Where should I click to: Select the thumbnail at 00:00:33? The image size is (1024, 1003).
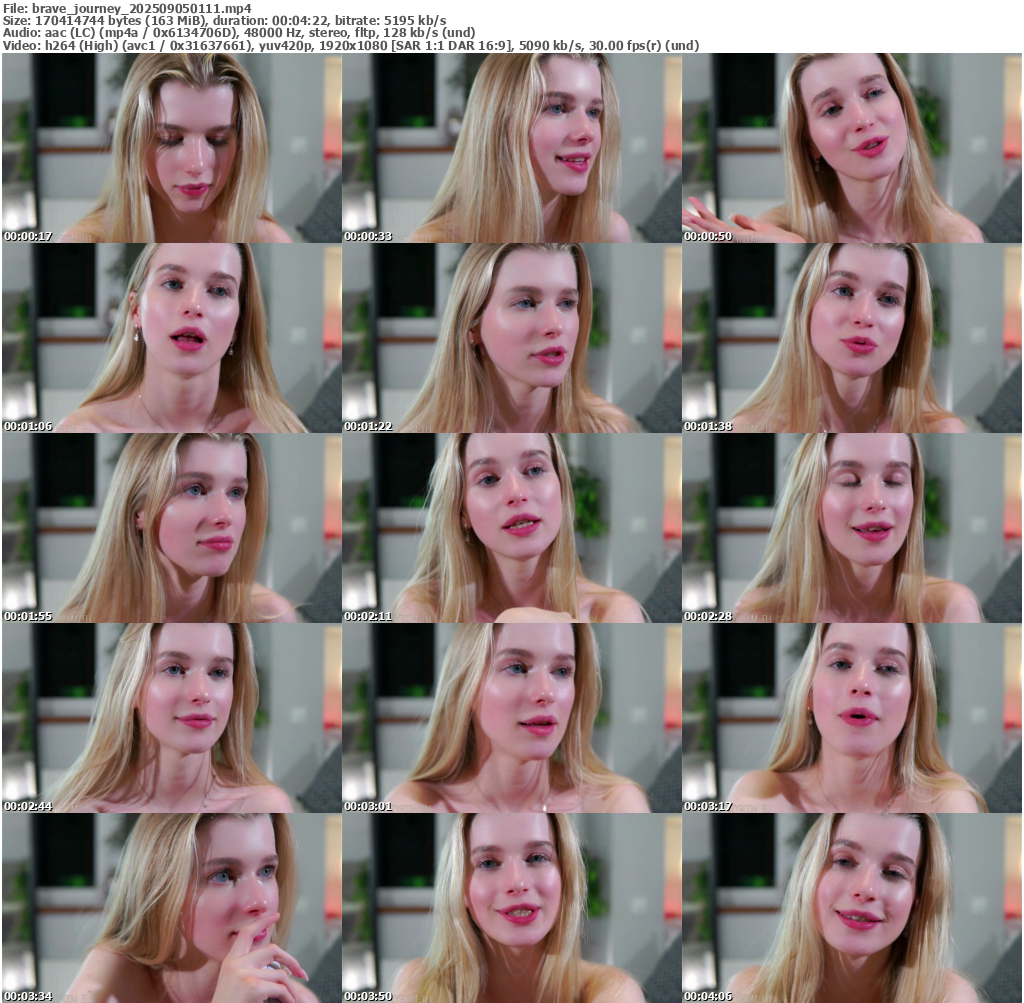point(512,148)
